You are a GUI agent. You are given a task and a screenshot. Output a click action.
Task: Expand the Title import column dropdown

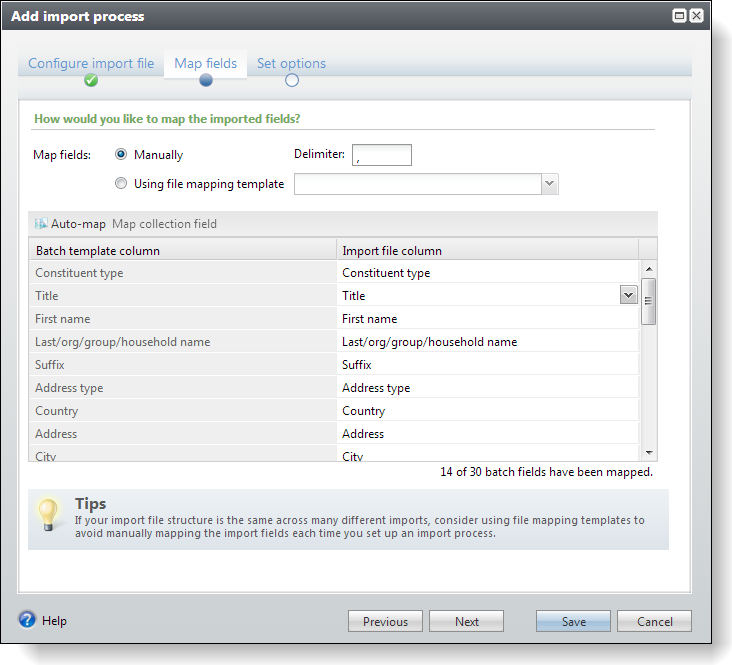(x=628, y=295)
